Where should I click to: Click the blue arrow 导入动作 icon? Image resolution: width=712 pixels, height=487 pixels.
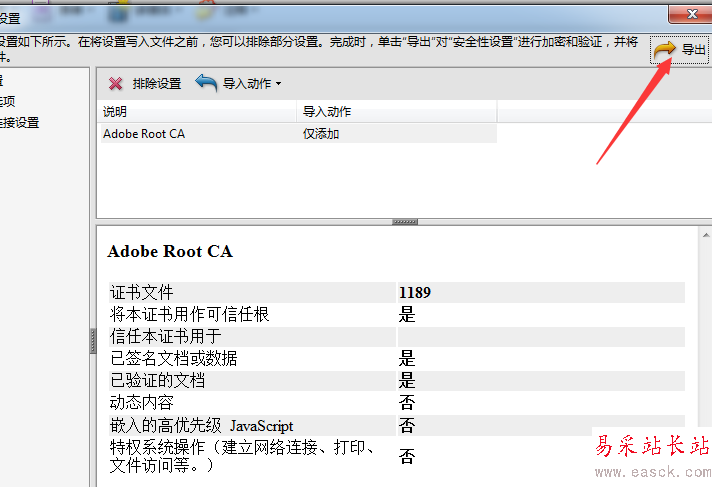tap(206, 83)
